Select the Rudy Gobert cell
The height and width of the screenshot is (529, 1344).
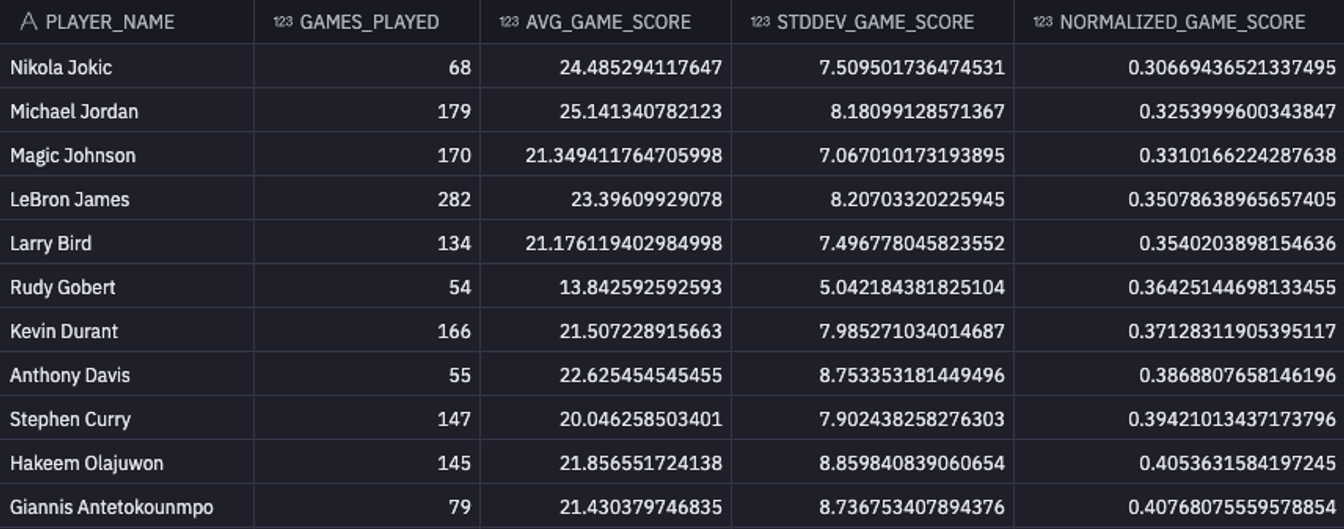click(126, 287)
